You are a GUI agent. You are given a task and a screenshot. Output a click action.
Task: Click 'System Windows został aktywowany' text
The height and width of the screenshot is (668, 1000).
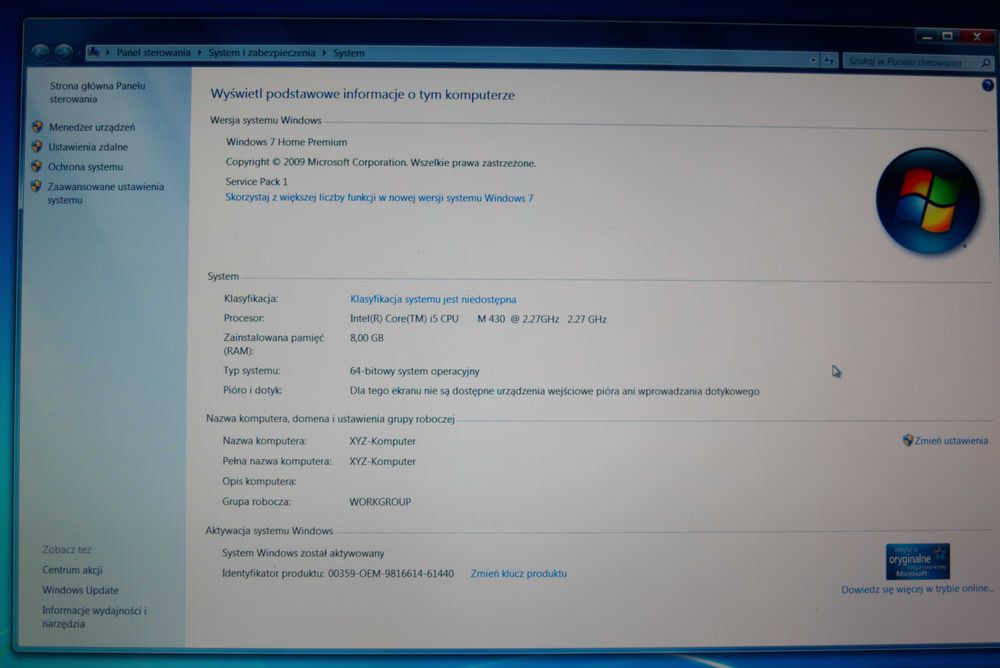point(303,553)
